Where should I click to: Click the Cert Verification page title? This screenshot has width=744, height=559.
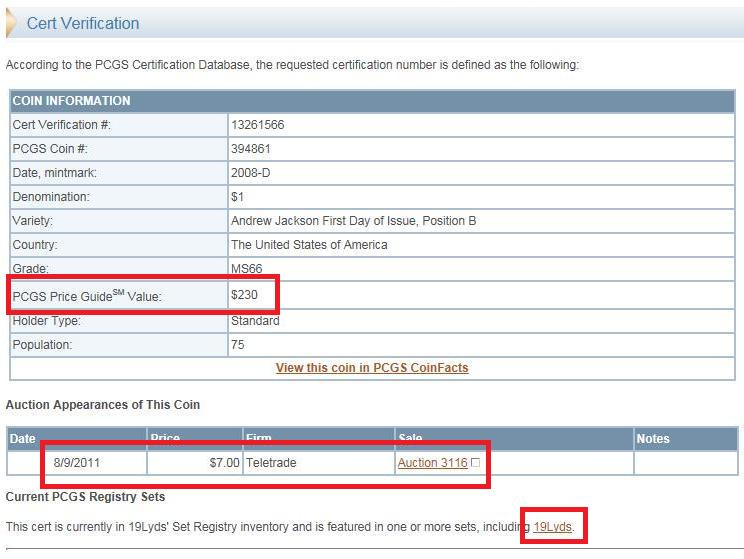coord(83,23)
